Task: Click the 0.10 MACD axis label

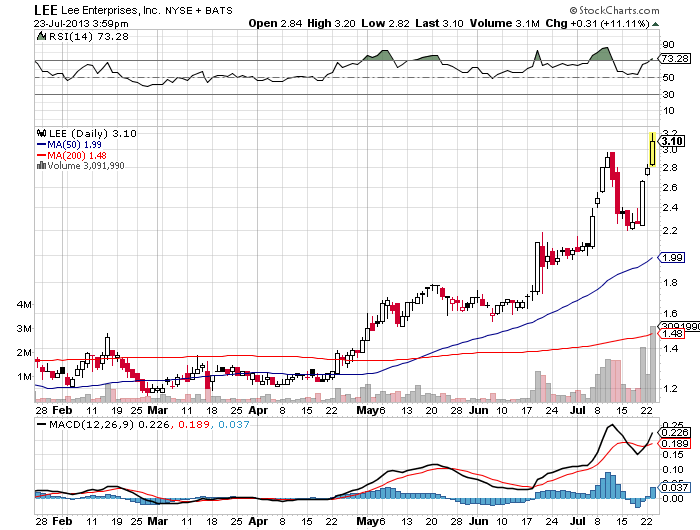Action: coord(673,470)
